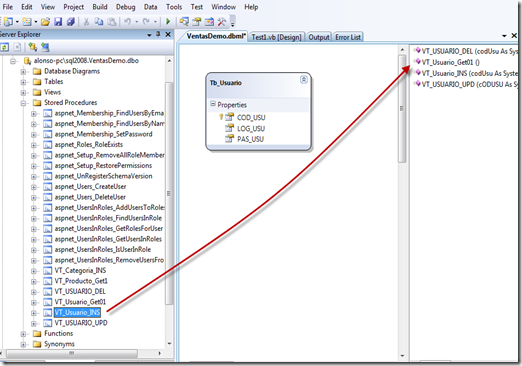
Task: Close the Server Explorer panel
Action: coord(168,34)
